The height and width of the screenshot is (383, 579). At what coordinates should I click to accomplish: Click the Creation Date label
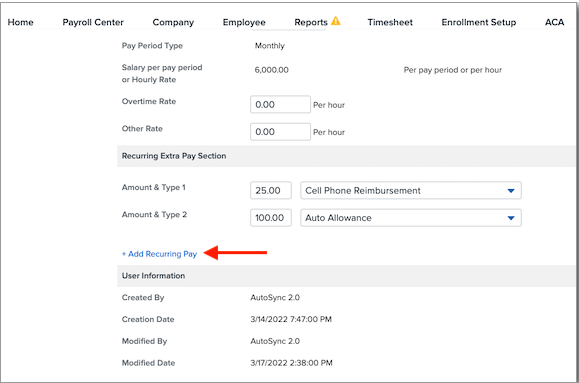pyautogui.click(x=148, y=319)
